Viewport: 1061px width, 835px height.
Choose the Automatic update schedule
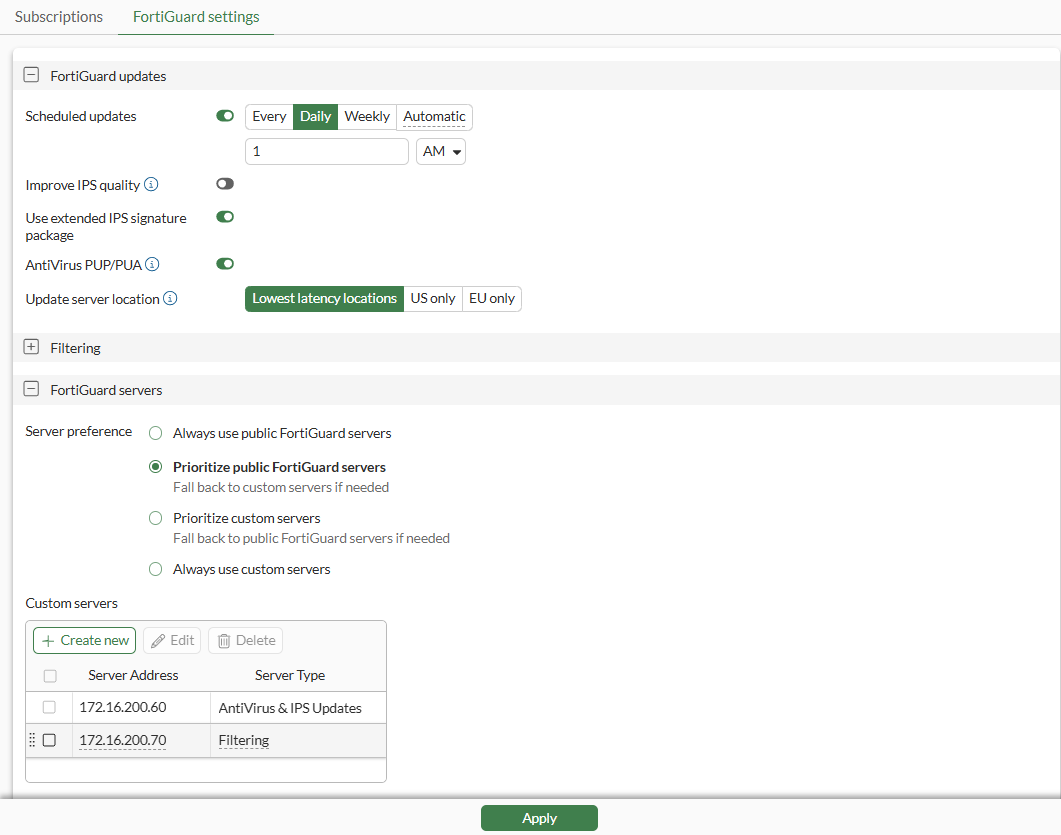[434, 116]
